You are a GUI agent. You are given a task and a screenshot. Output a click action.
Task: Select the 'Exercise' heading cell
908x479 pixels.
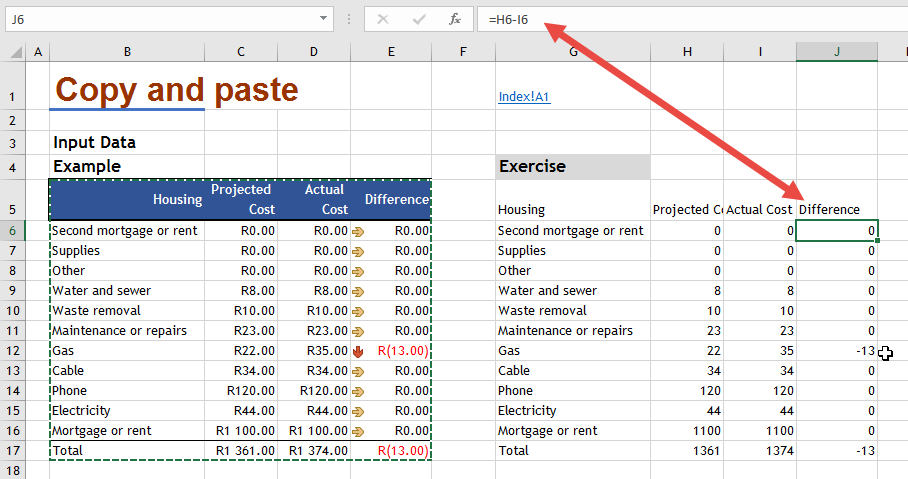[573, 167]
